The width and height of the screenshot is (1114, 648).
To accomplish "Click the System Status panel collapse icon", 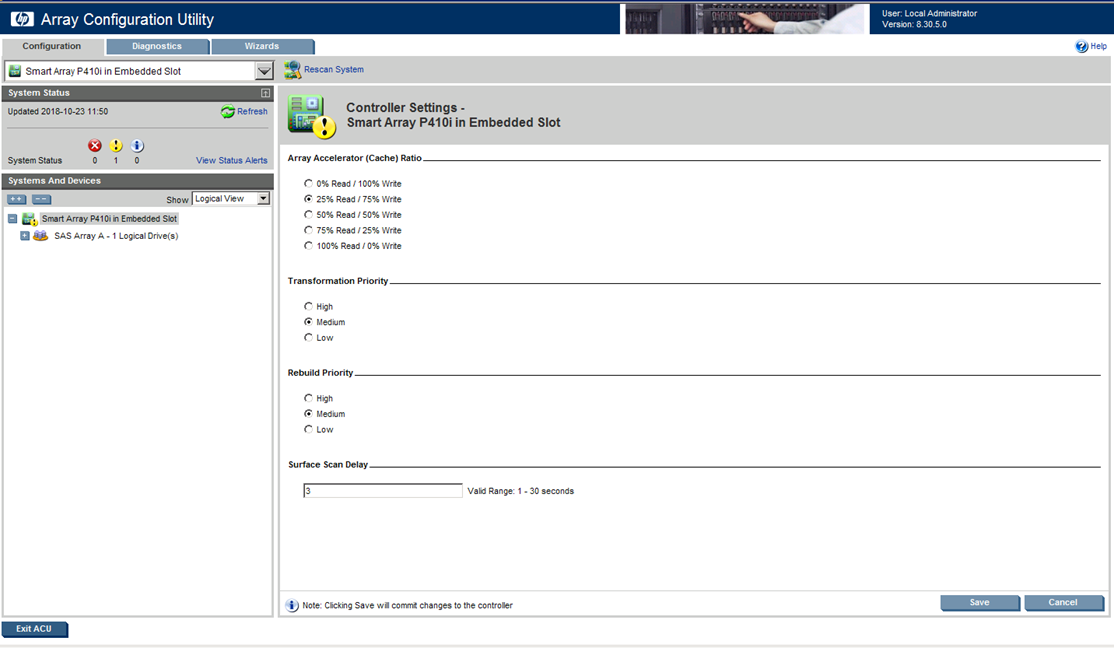I will [x=265, y=93].
